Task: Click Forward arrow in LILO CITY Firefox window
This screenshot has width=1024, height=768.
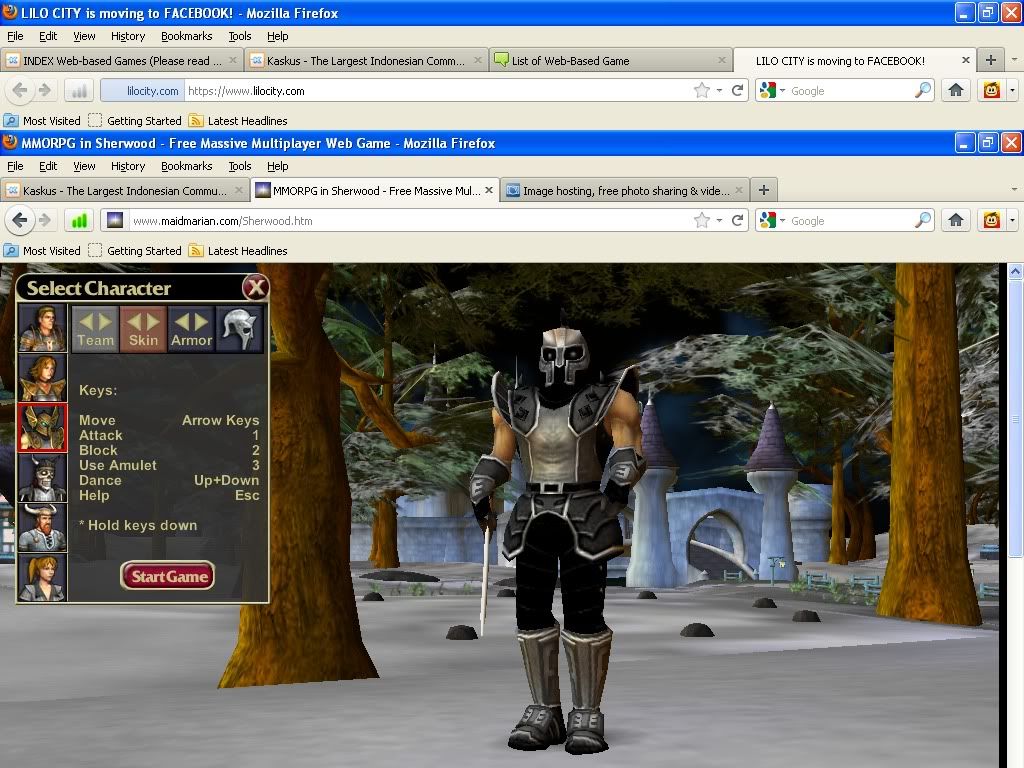Action: [x=45, y=90]
